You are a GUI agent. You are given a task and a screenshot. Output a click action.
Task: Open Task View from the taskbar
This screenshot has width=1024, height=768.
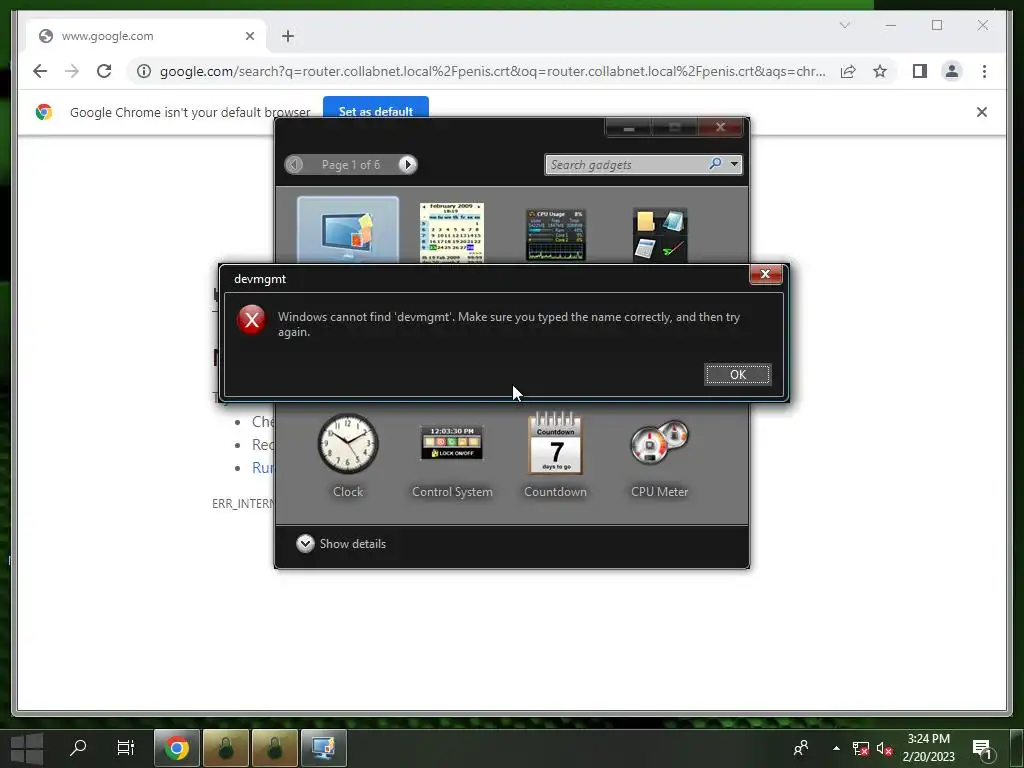125,748
